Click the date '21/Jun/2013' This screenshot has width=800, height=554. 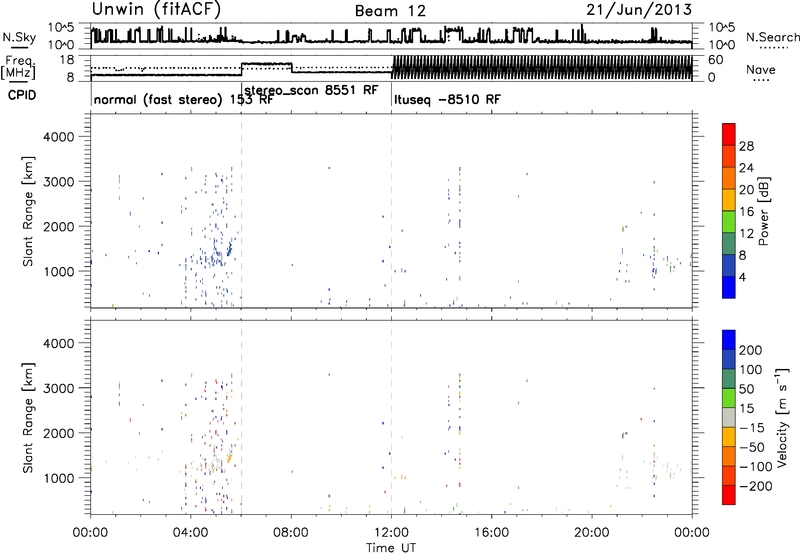639,9
